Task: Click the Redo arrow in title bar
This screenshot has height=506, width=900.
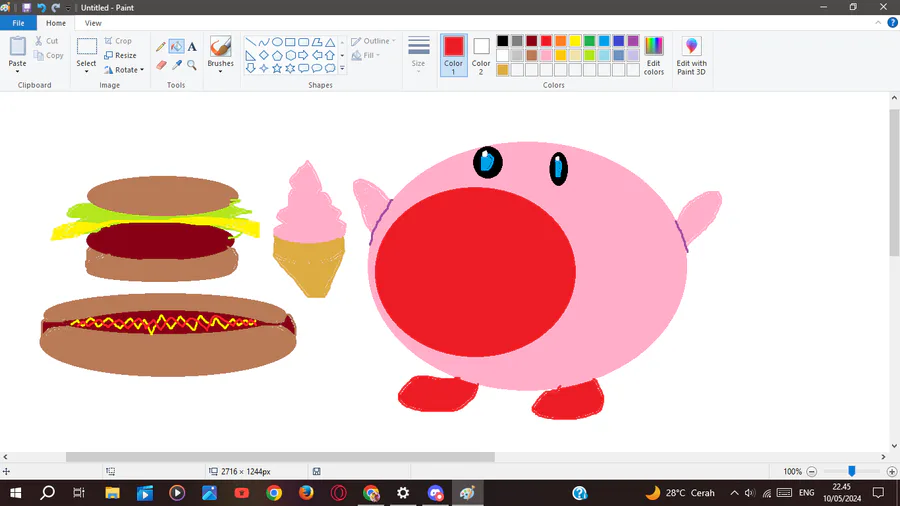Action: pos(56,7)
